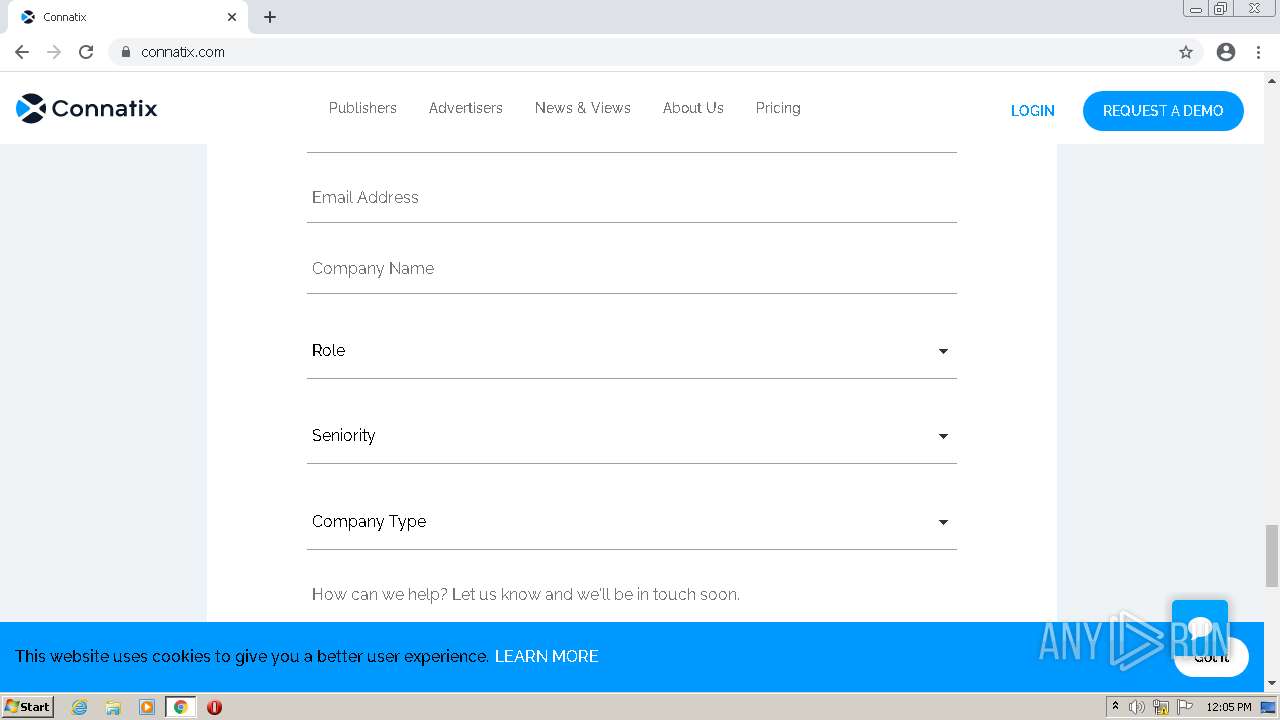Reload the page
The width and height of the screenshot is (1280, 720).
86,52
